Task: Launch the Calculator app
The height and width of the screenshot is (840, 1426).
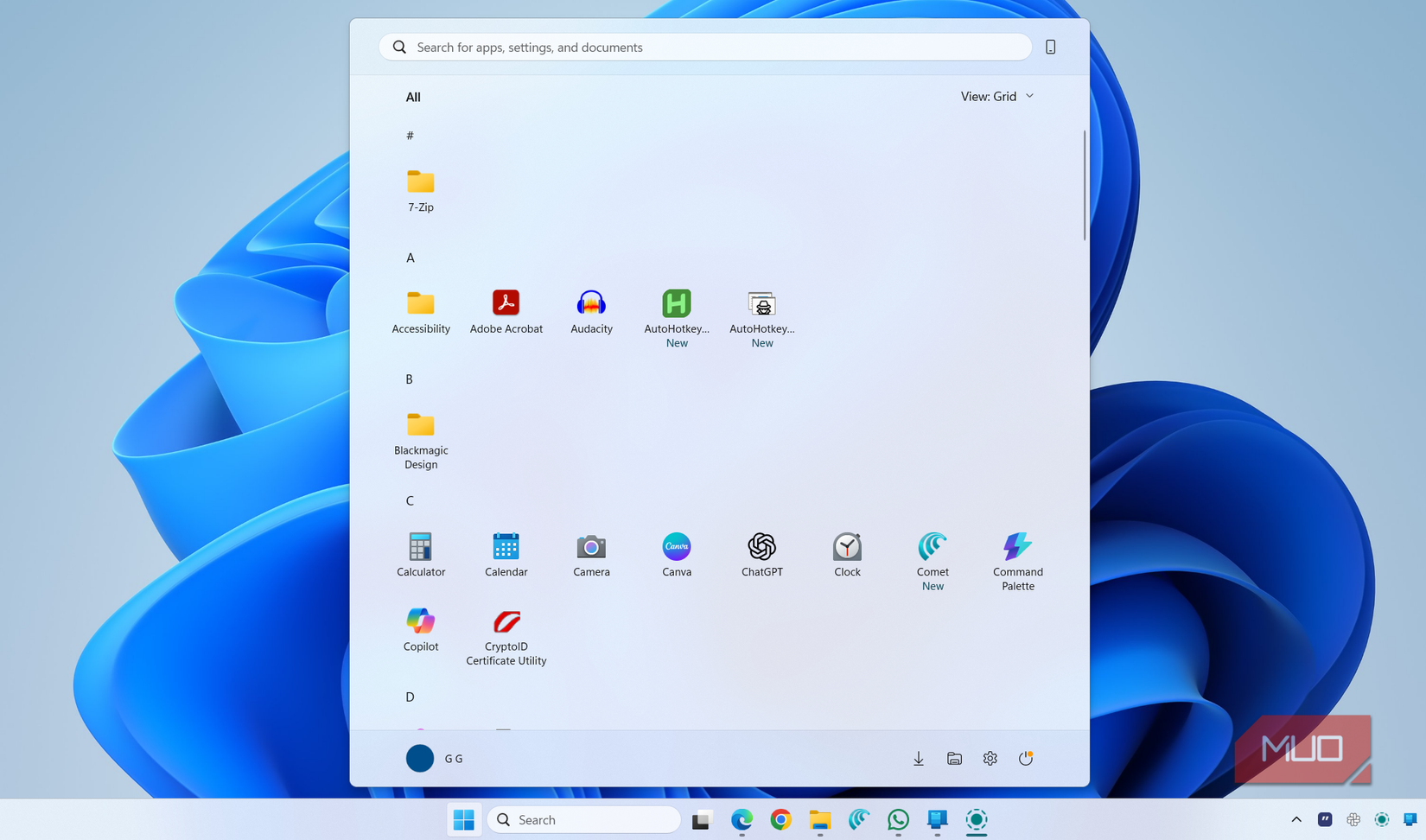Action: pos(421,553)
